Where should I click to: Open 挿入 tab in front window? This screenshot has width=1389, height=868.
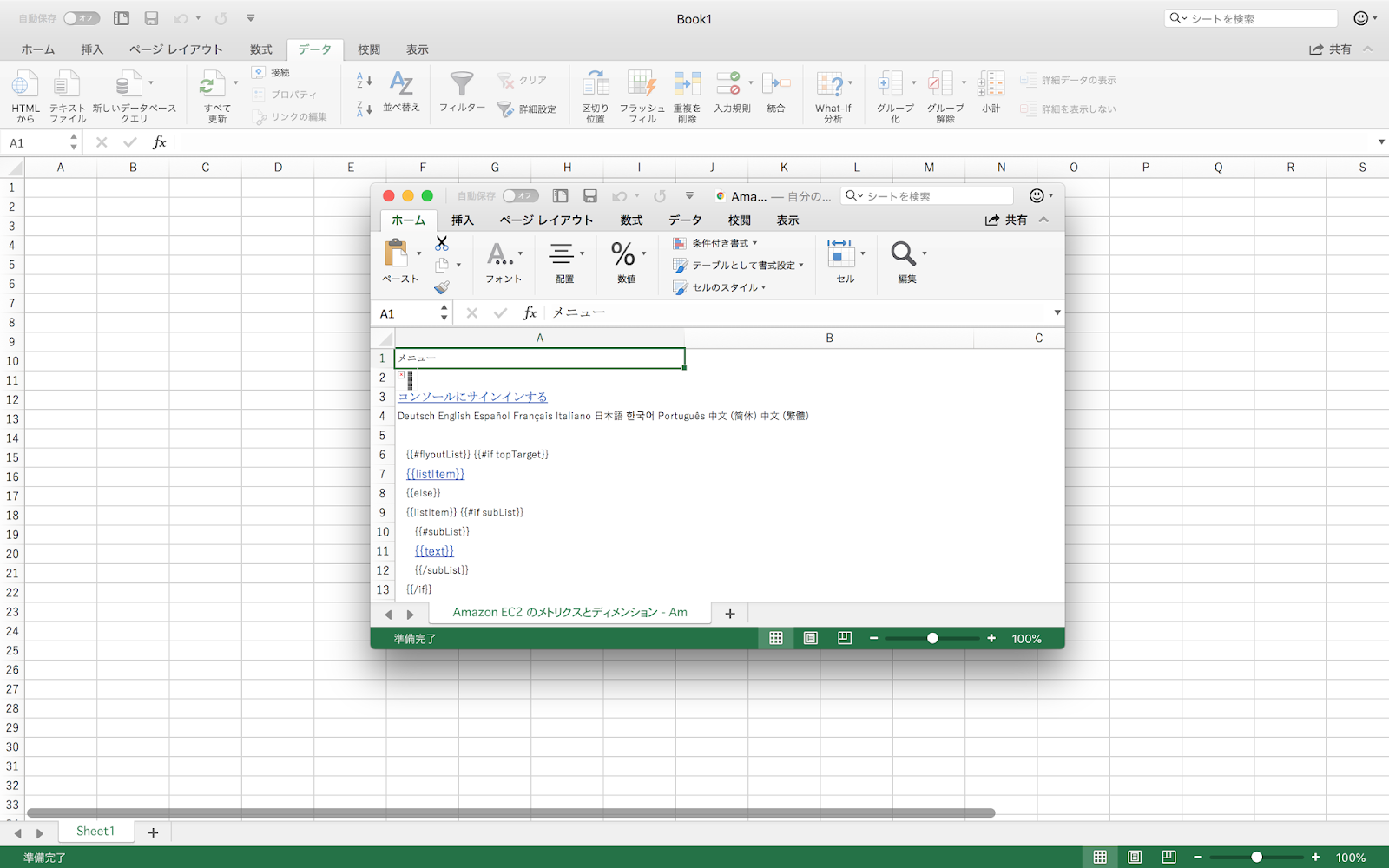[x=463, y=220]
